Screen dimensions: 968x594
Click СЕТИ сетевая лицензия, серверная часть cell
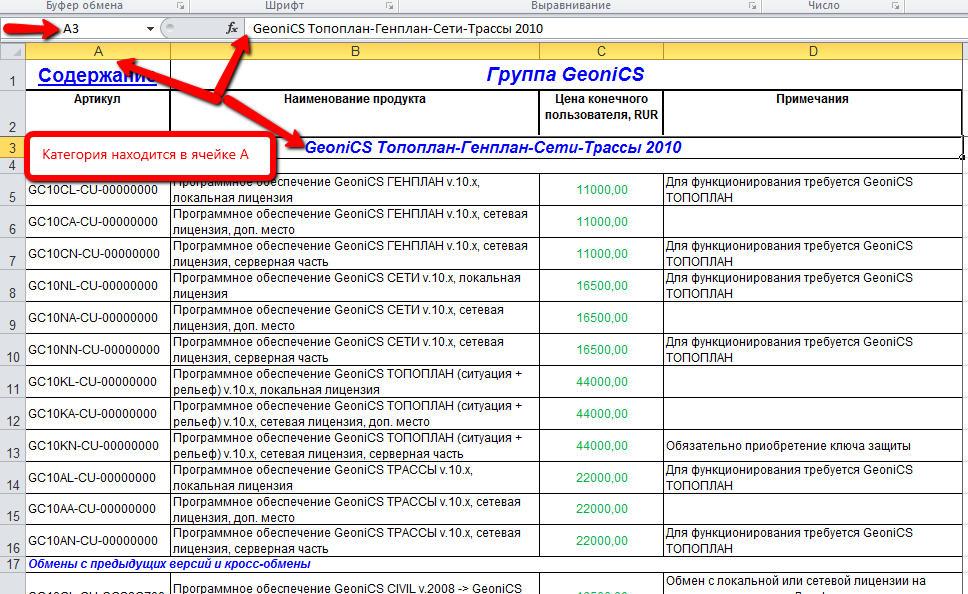point(355,350)
